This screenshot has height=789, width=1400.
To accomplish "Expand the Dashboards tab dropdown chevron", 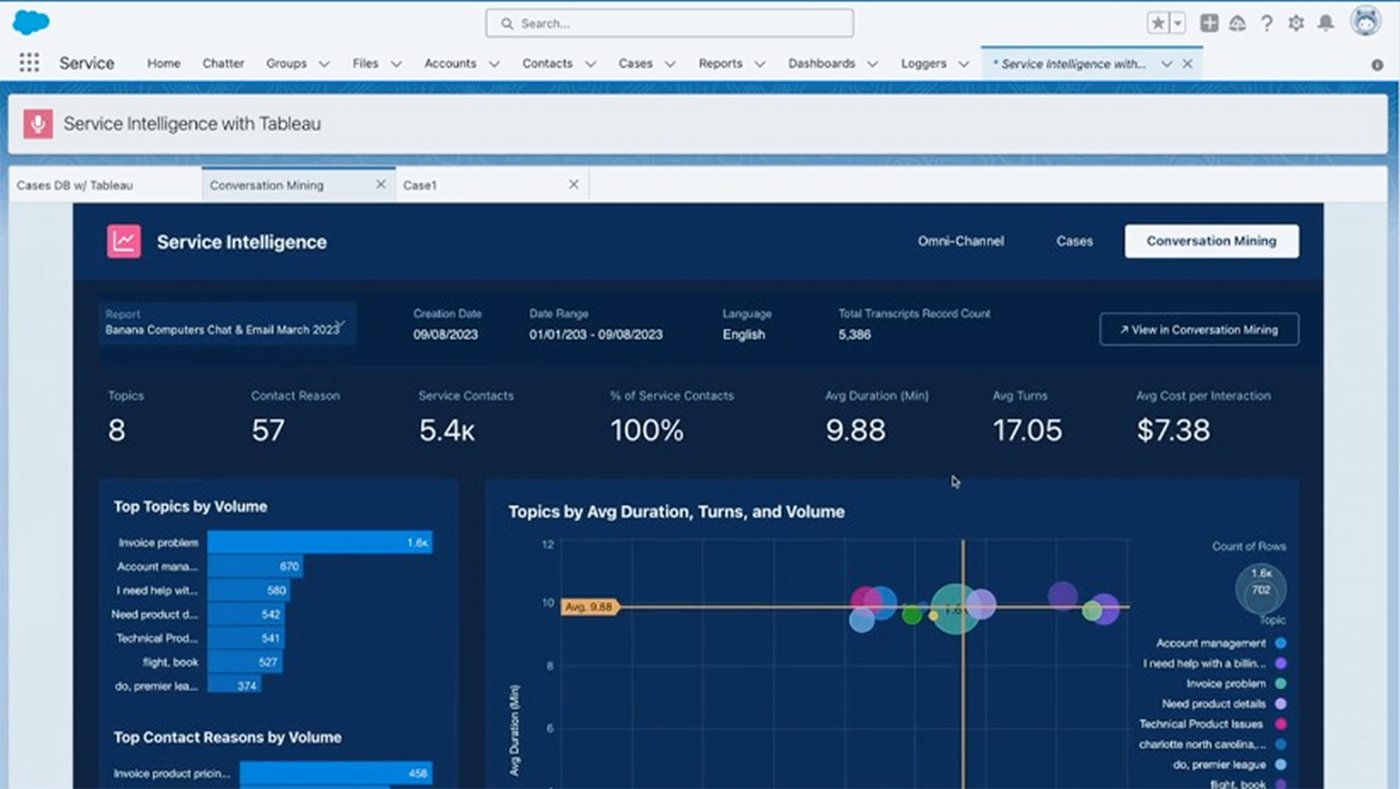I will (x=872, y=64).
